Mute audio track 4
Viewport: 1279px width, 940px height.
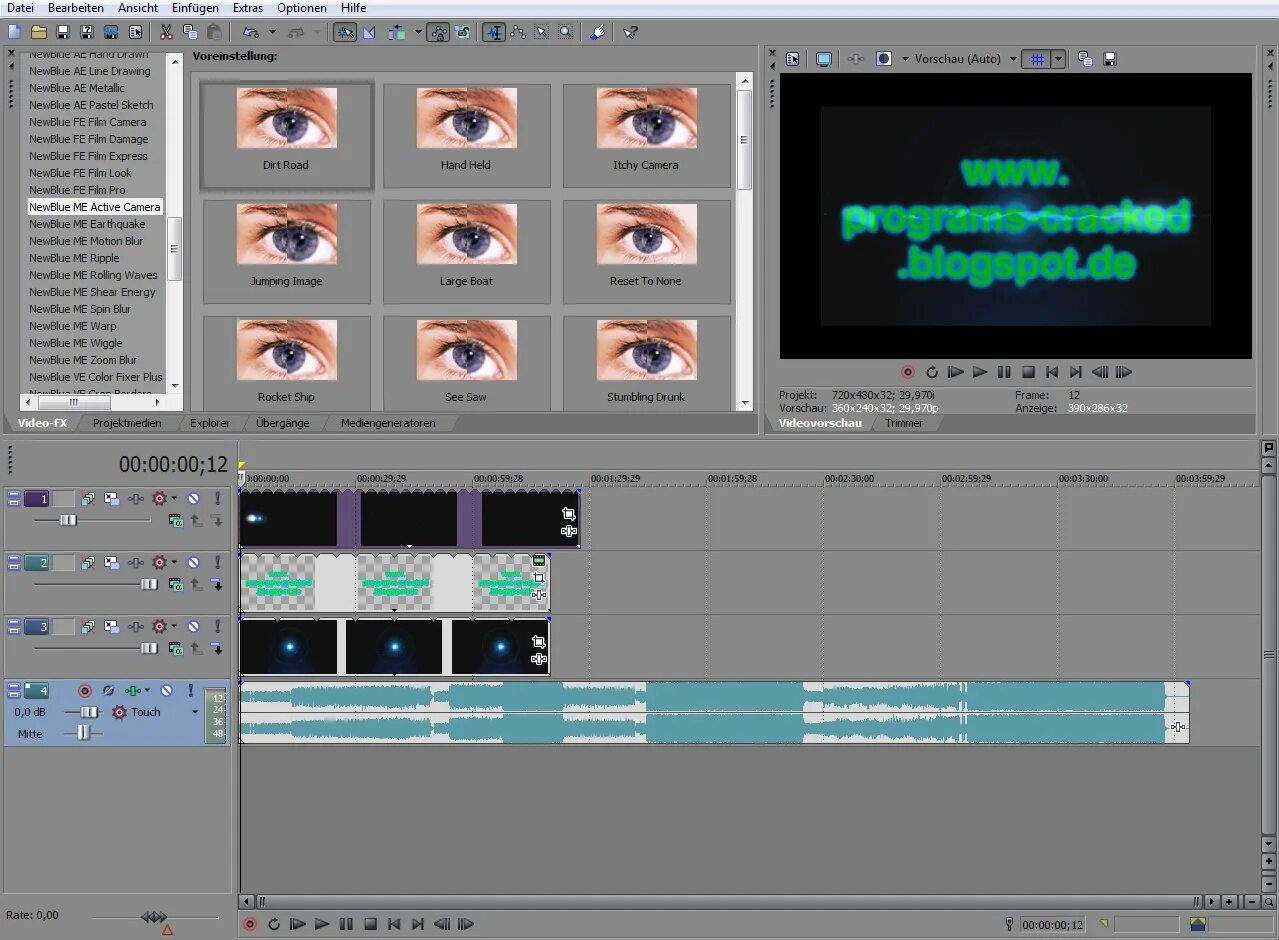[x=167, y=690]
